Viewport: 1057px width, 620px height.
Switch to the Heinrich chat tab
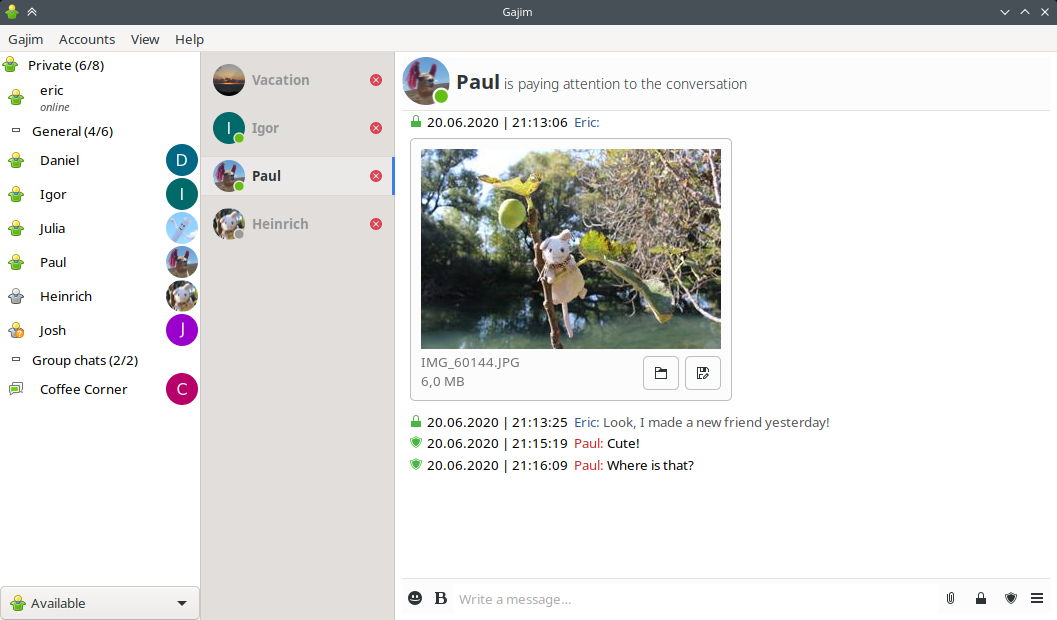(297, 224)
